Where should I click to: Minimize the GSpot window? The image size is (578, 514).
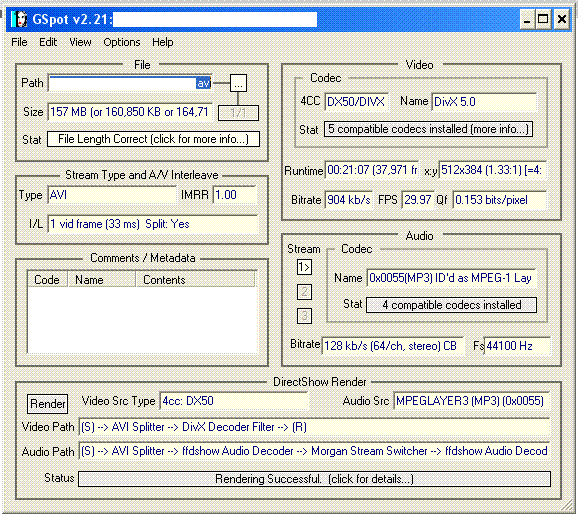pos(527,19)
